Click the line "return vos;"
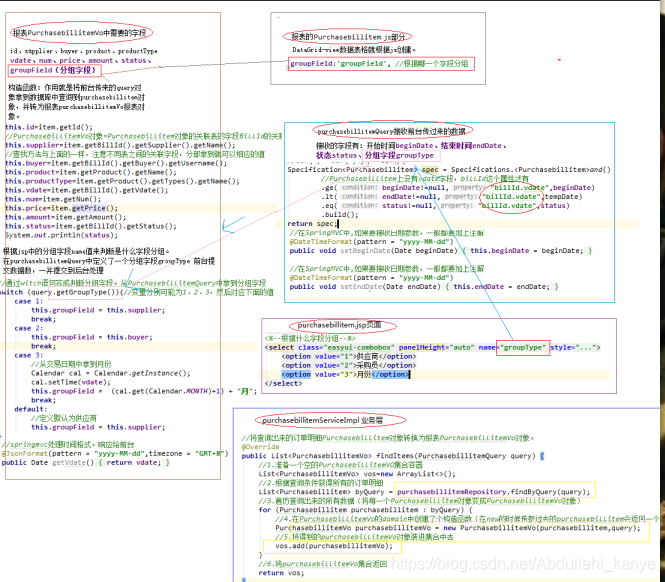The height and width of the screenshot is (582, 665). tap(282, 573)
